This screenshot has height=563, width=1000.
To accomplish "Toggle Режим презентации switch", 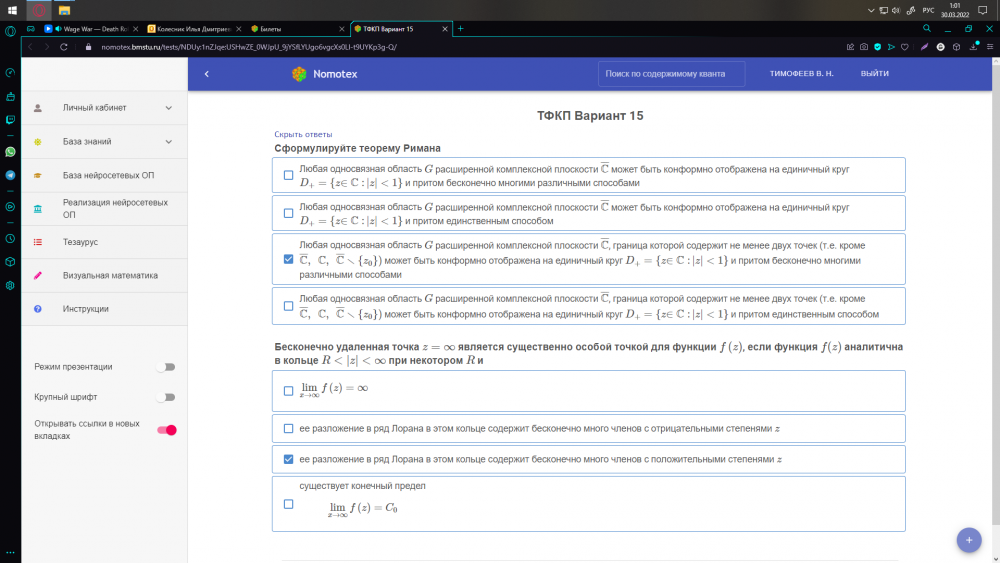I will [x=166, y=367].
